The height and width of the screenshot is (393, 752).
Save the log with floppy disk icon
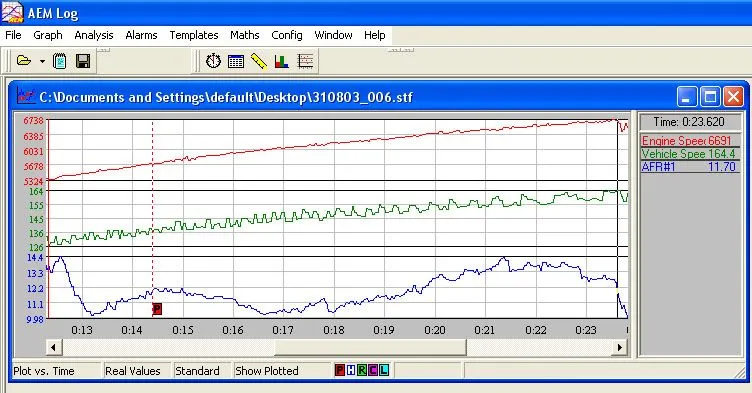point(83,61)
